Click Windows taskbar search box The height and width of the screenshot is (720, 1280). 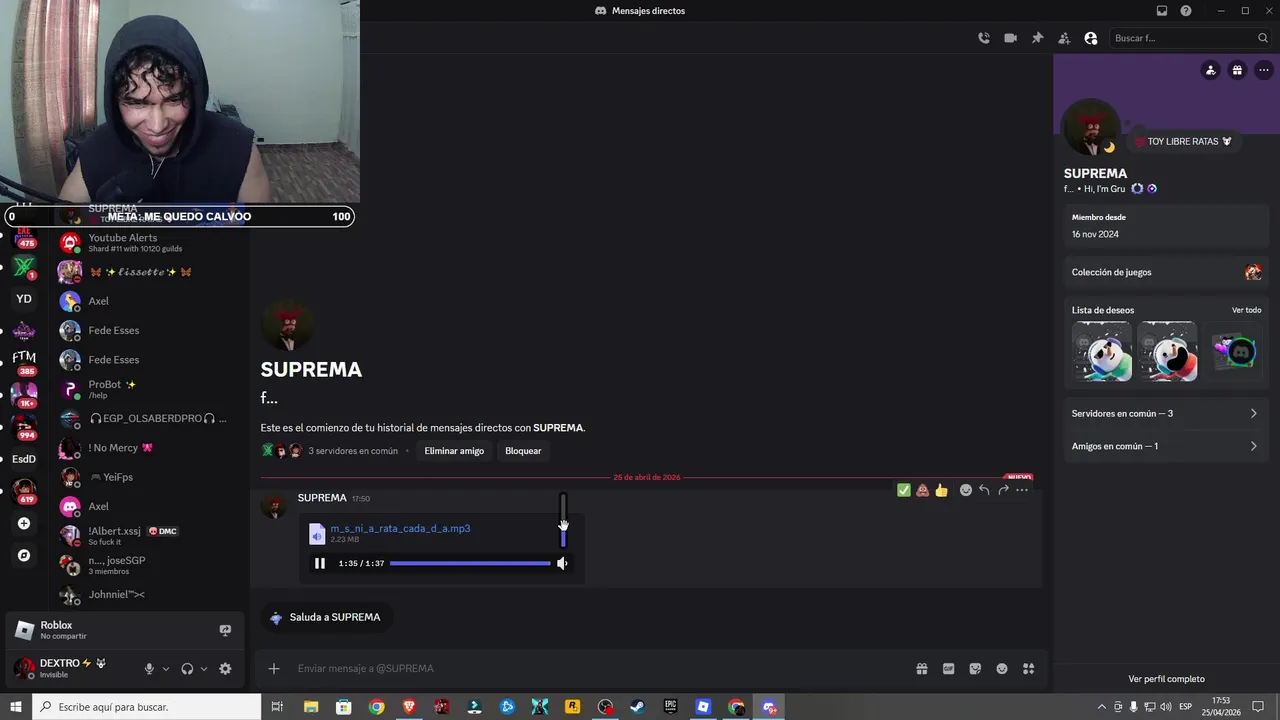pyautogui.click(x=147, y=707)
